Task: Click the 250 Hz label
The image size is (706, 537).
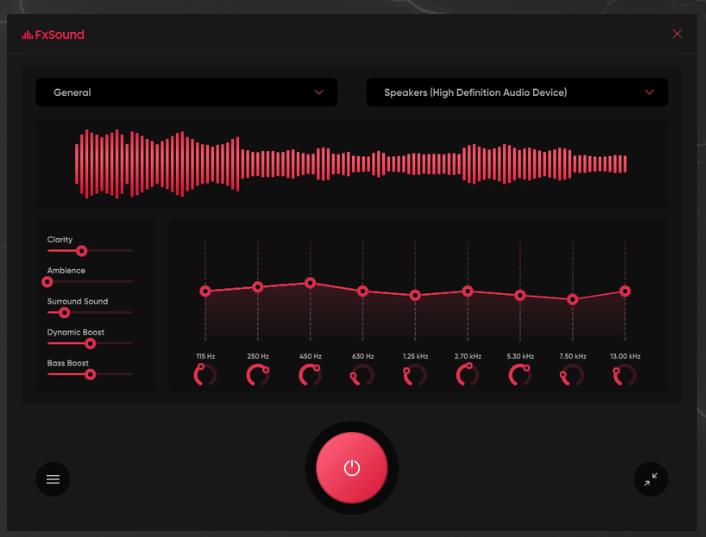Action: point(258,356)
